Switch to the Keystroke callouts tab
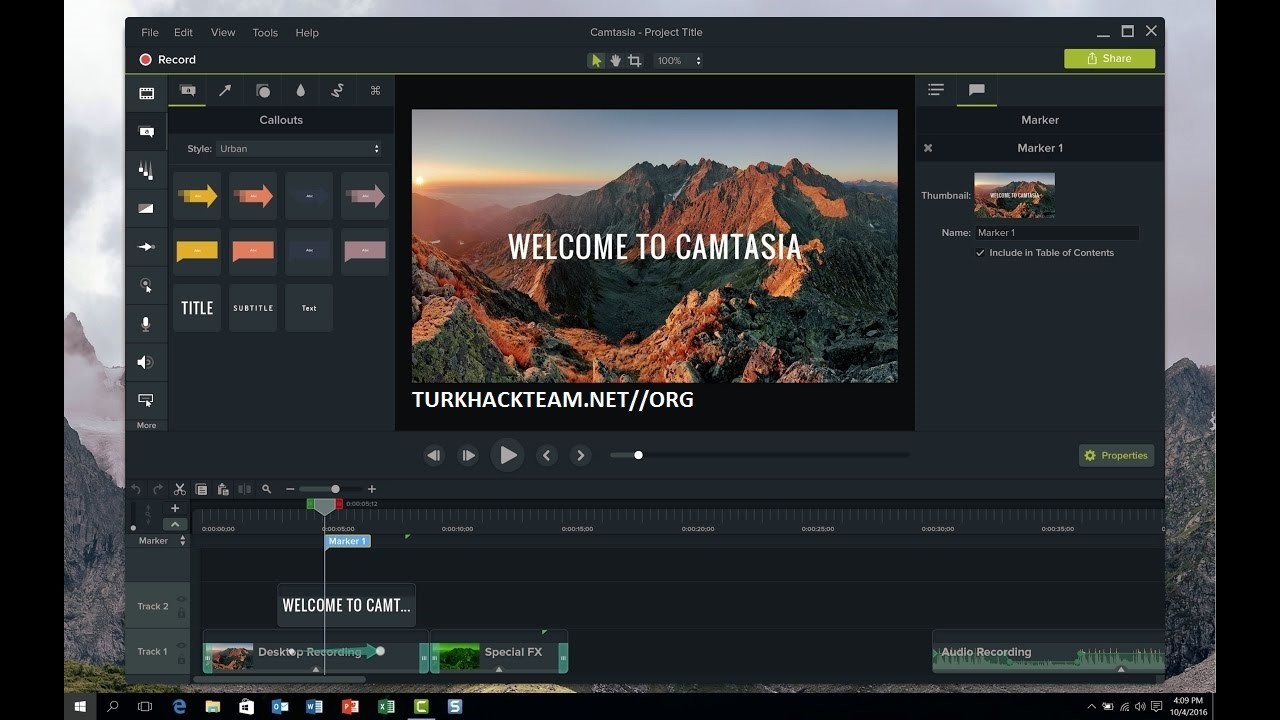The image size is (1280, 720). [x=376, y=90]
